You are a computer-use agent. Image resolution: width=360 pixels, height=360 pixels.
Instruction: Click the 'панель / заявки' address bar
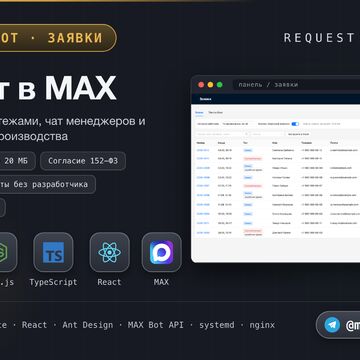click(296, 85)
